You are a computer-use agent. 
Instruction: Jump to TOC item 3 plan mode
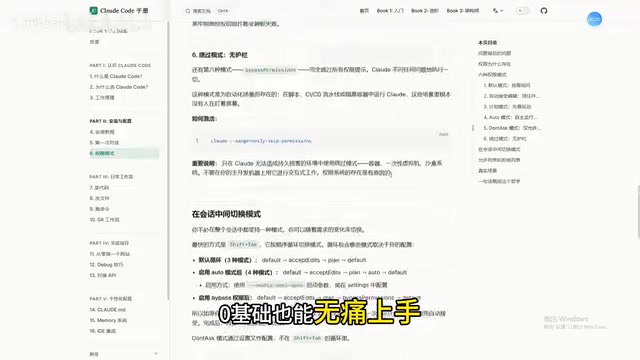pos(507,107)
